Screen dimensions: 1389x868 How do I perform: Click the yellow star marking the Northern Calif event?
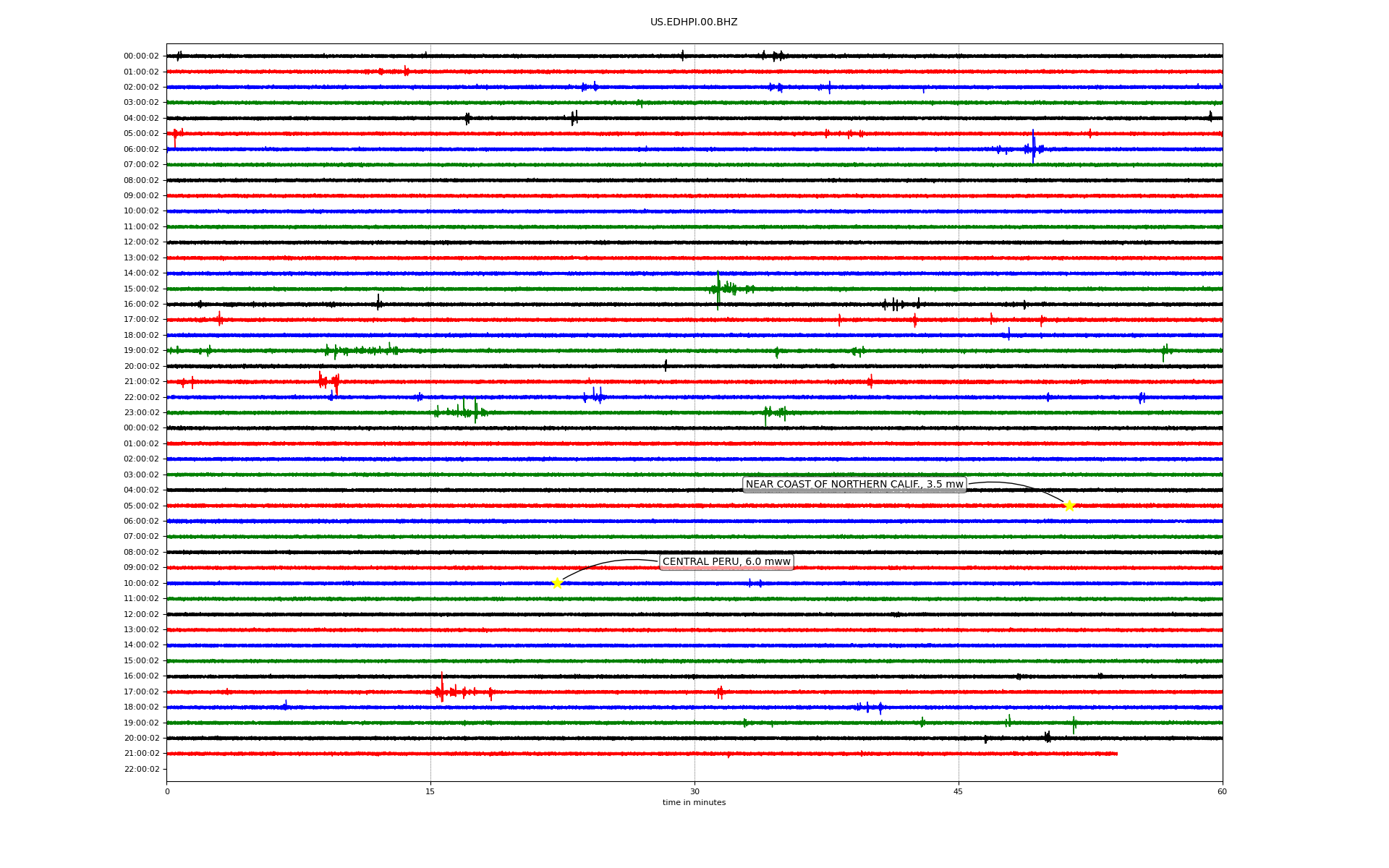click(x=1069, y=506)
